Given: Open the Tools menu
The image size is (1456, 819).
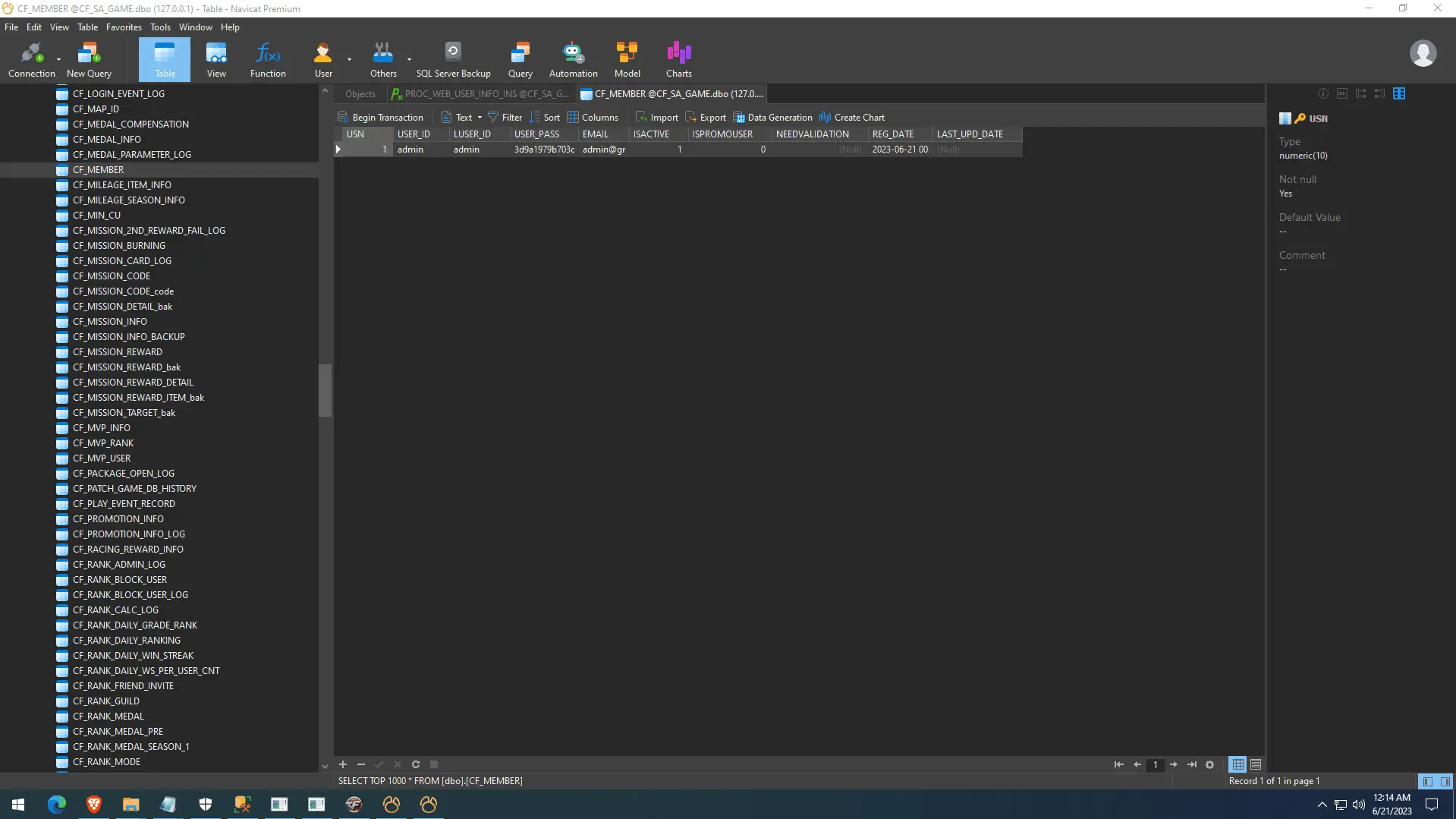Looking at the screenshot, I should point(160,27).
